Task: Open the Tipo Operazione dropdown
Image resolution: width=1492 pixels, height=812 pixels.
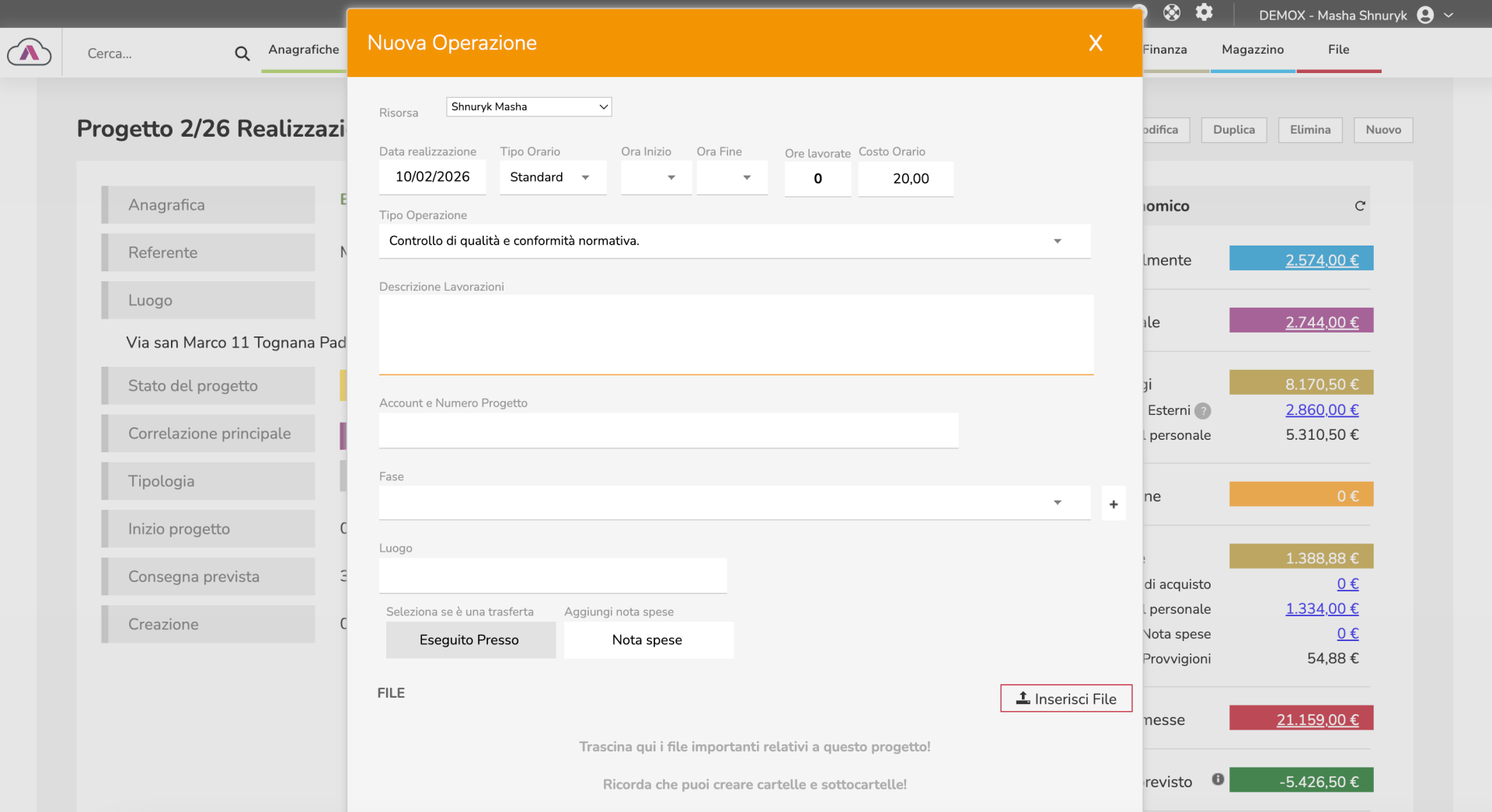Action: coord(734,241)
